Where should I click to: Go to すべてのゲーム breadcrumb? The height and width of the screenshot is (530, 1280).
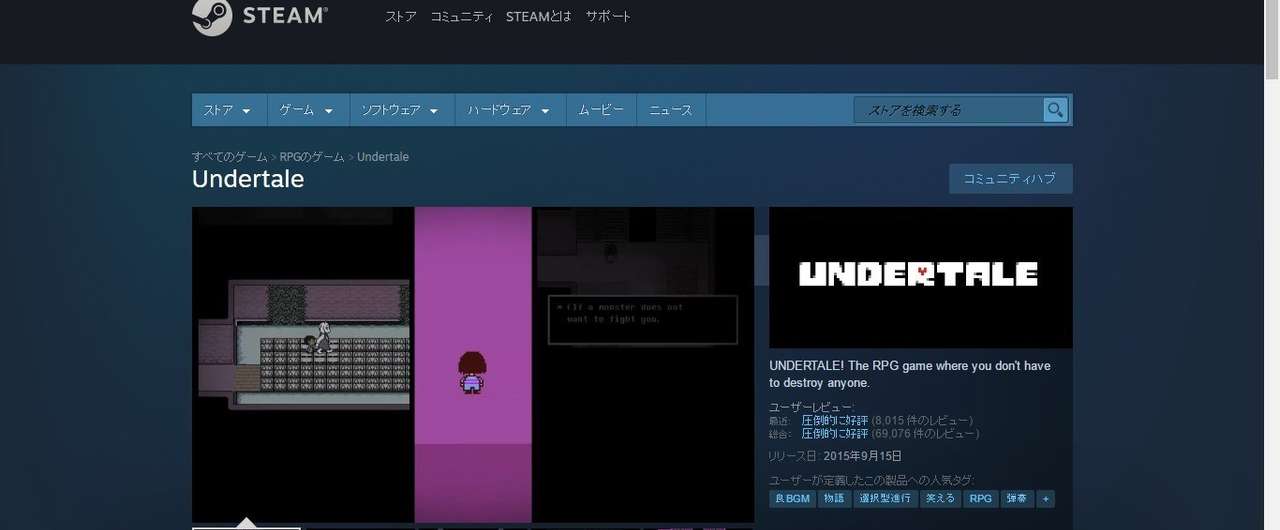pos(230,157)
